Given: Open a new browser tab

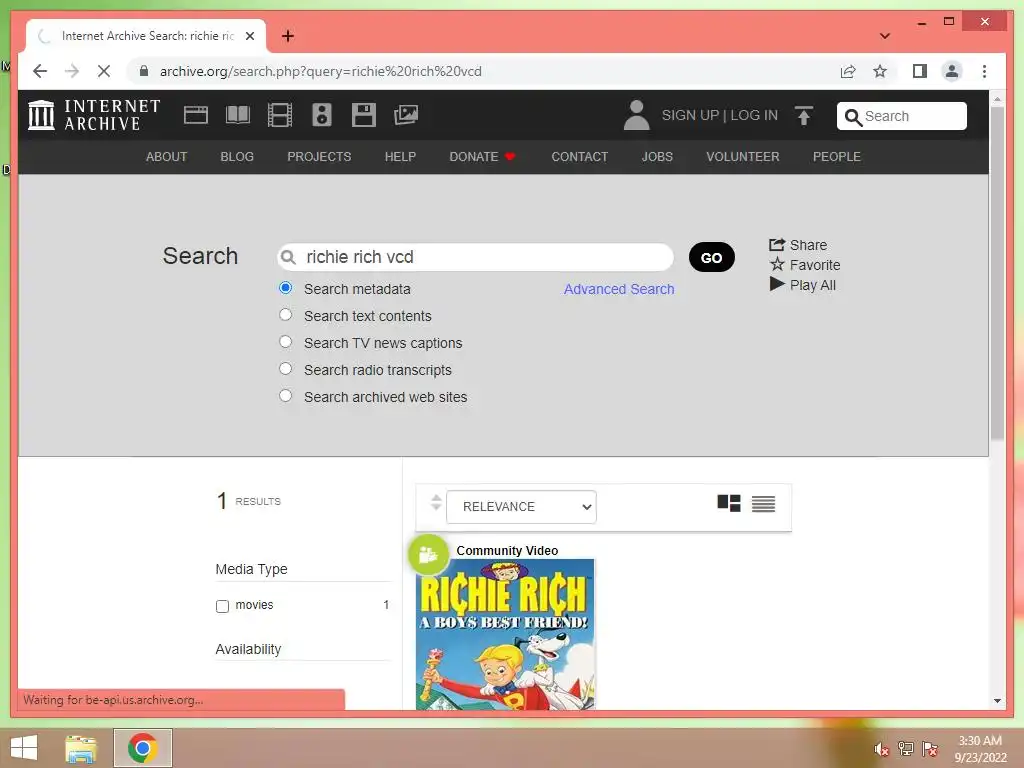Looking at the screenshot, I should pyautogui.click(x=288, y=36).
